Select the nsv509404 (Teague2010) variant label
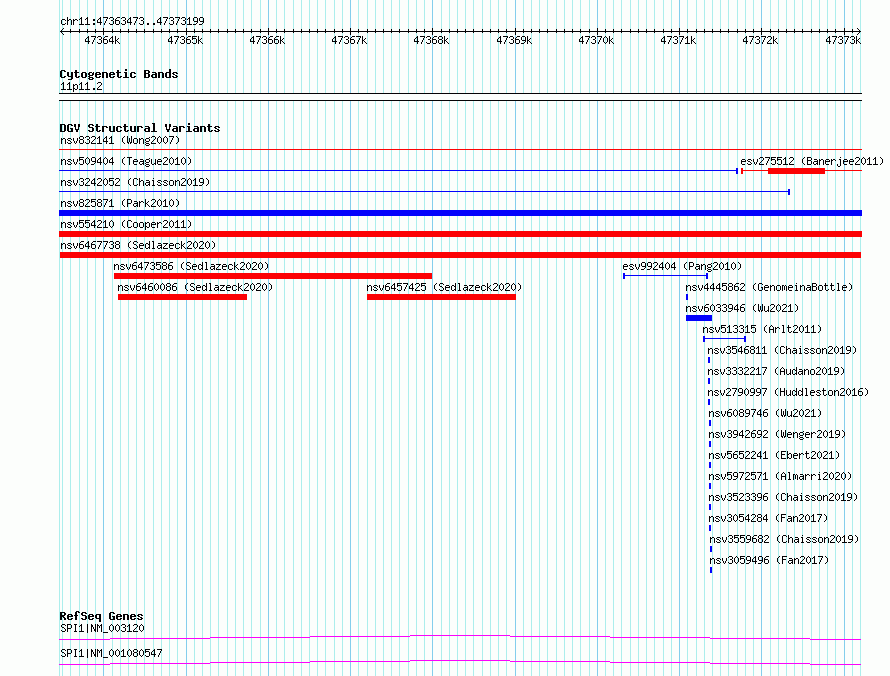890x676 pixels. click(x=126, y=161)
